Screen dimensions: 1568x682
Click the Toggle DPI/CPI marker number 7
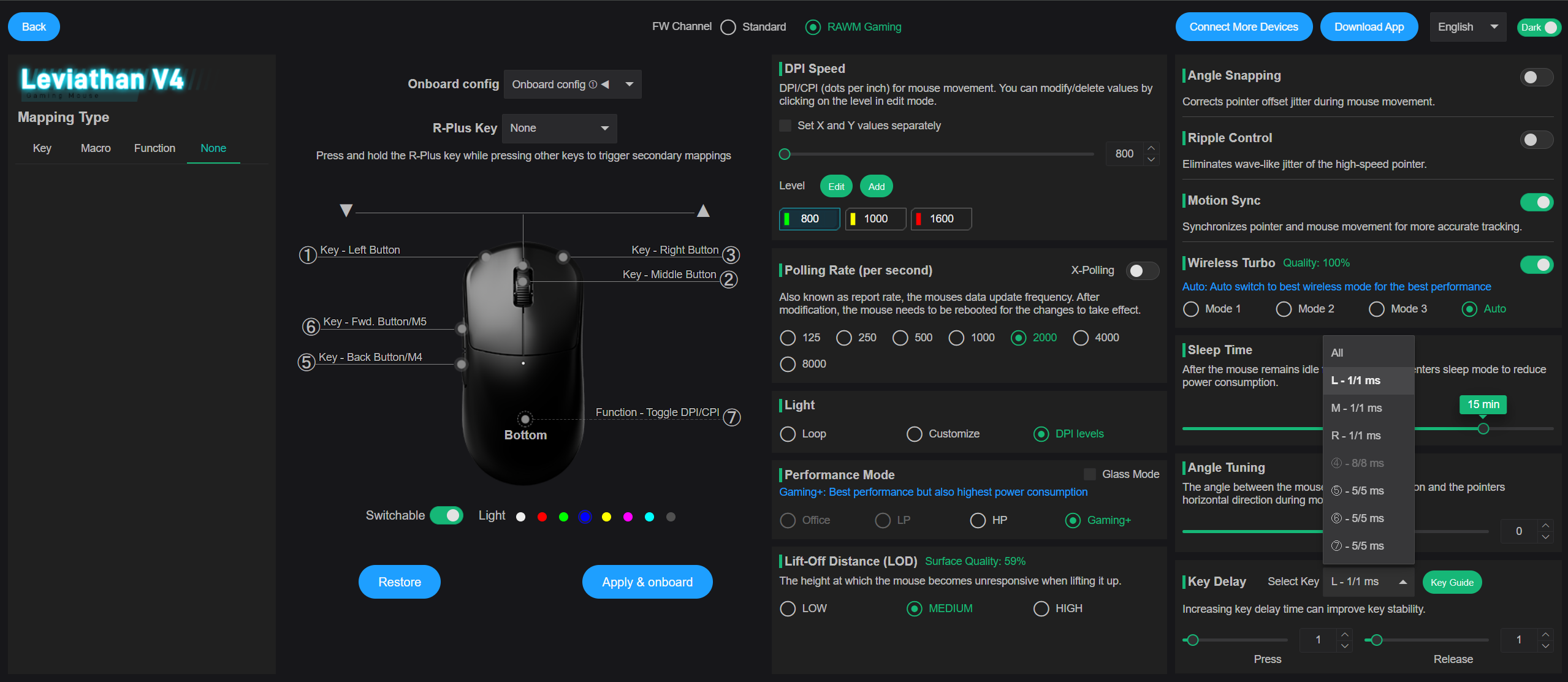click(x=732, y=417)
